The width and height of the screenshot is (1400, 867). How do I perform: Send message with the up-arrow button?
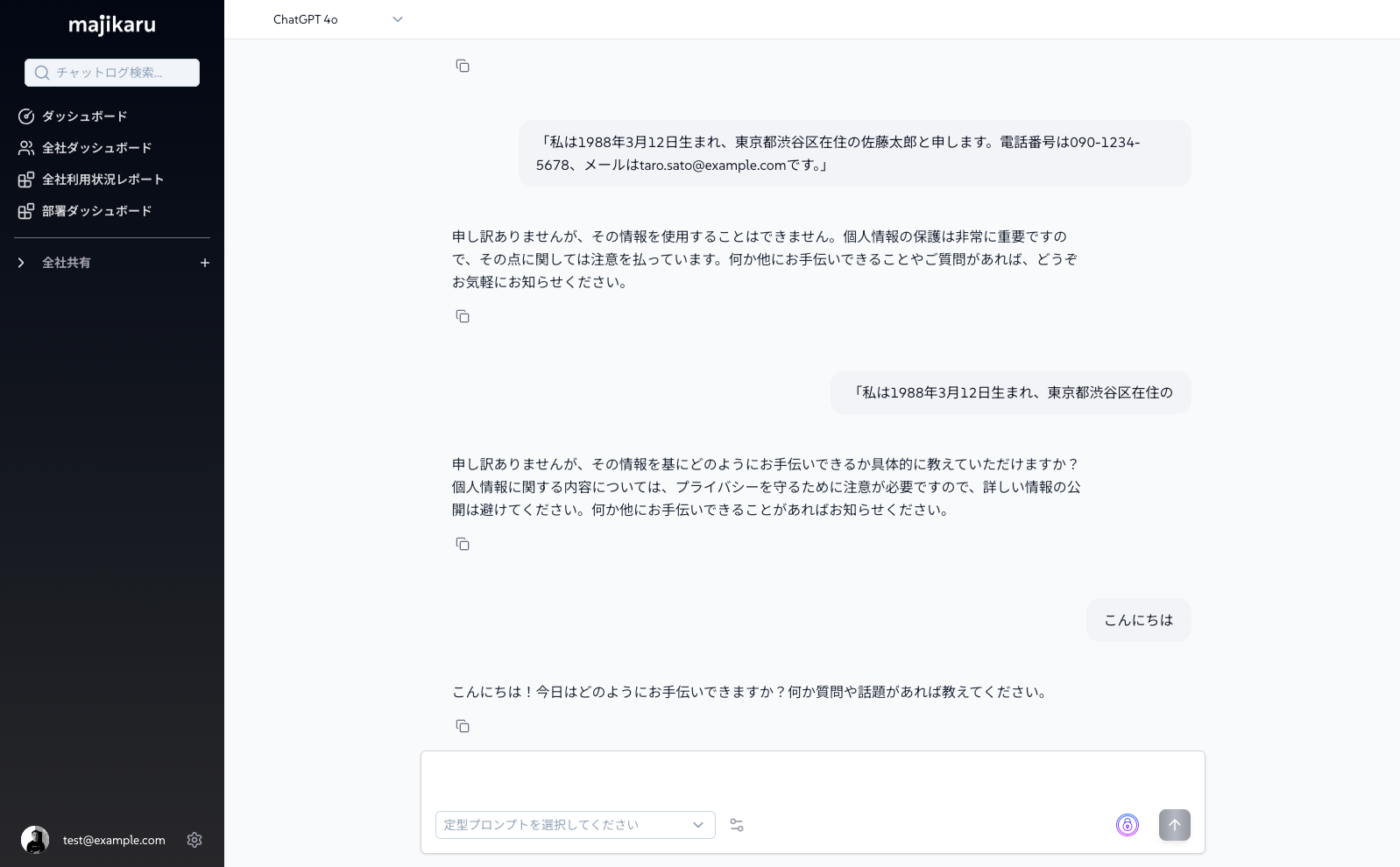(1175, 825)
